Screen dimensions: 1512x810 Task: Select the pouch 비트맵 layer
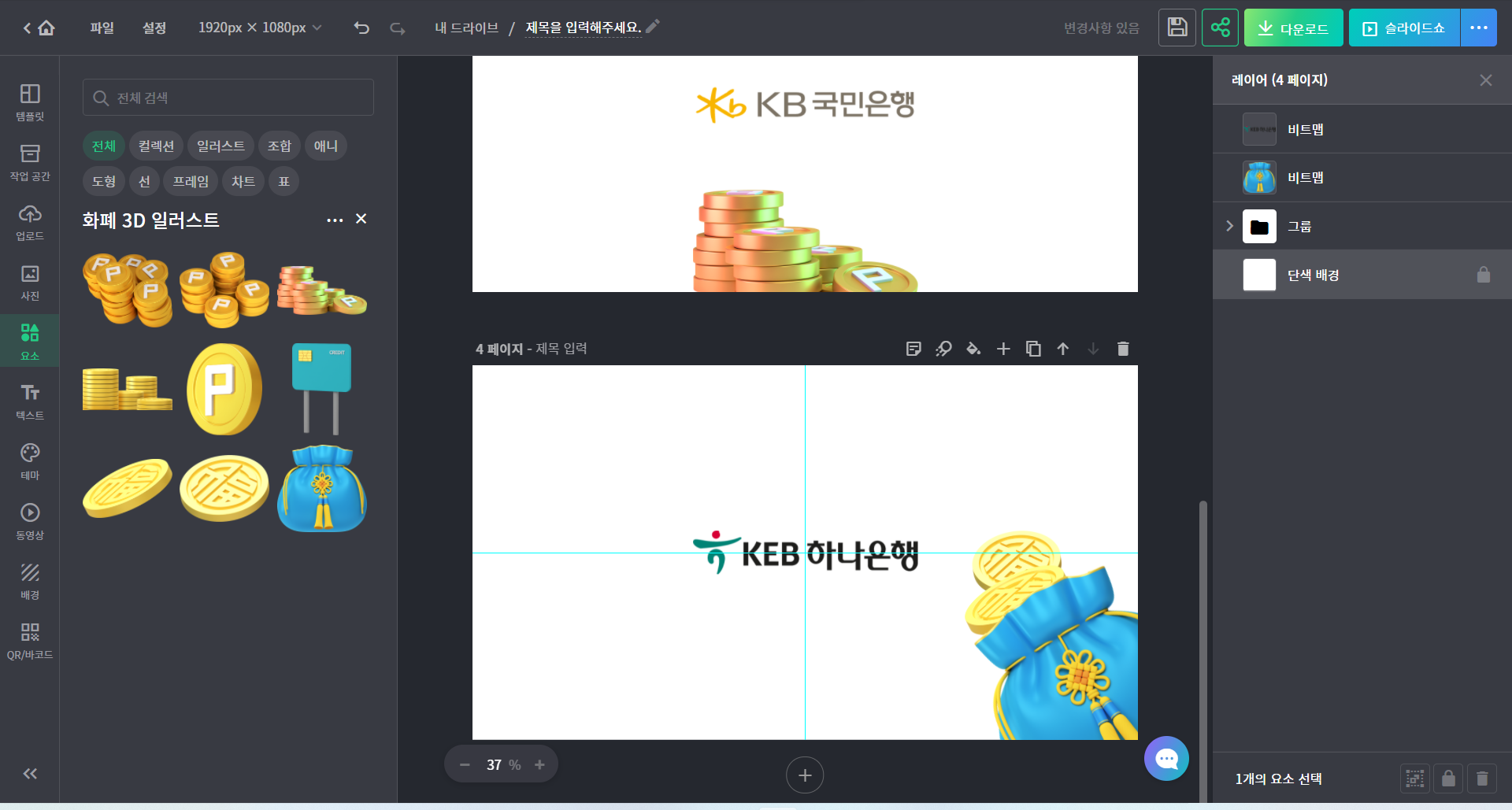[x=1362, y=178]
